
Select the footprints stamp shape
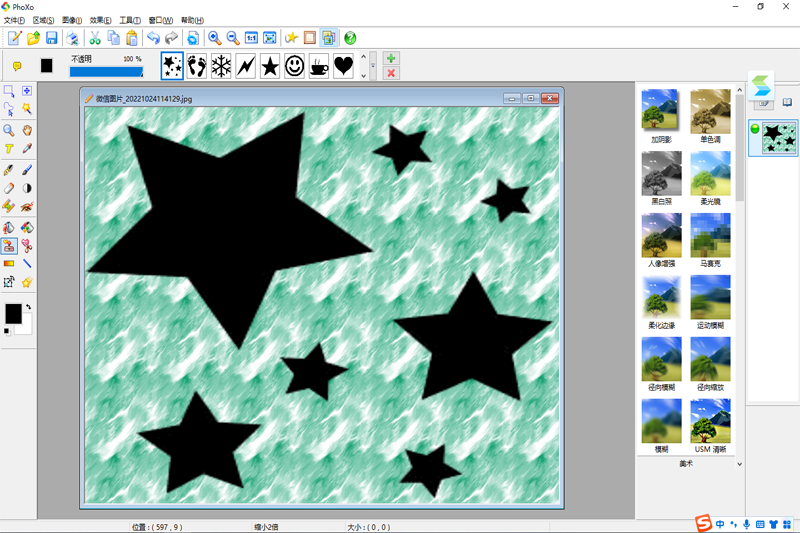point(197,66)
